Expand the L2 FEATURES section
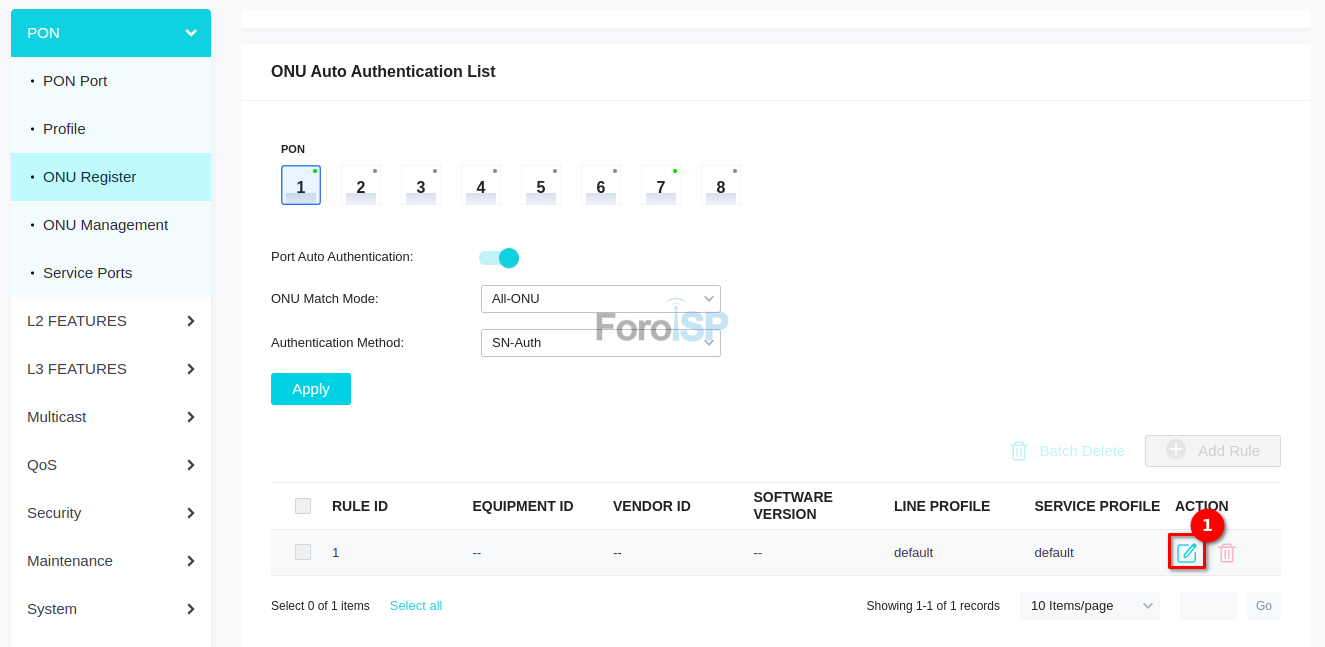 pos(111,321)
